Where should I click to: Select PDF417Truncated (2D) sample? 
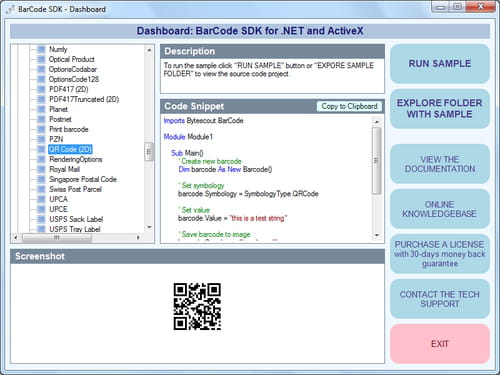(84, 99)
